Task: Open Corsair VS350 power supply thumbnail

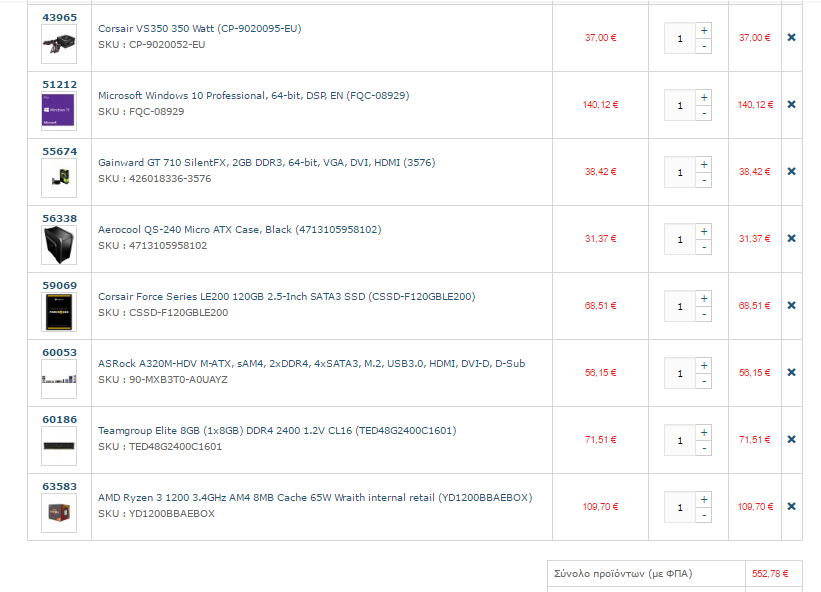Action: pyautogui.click(x=59, y=44)
